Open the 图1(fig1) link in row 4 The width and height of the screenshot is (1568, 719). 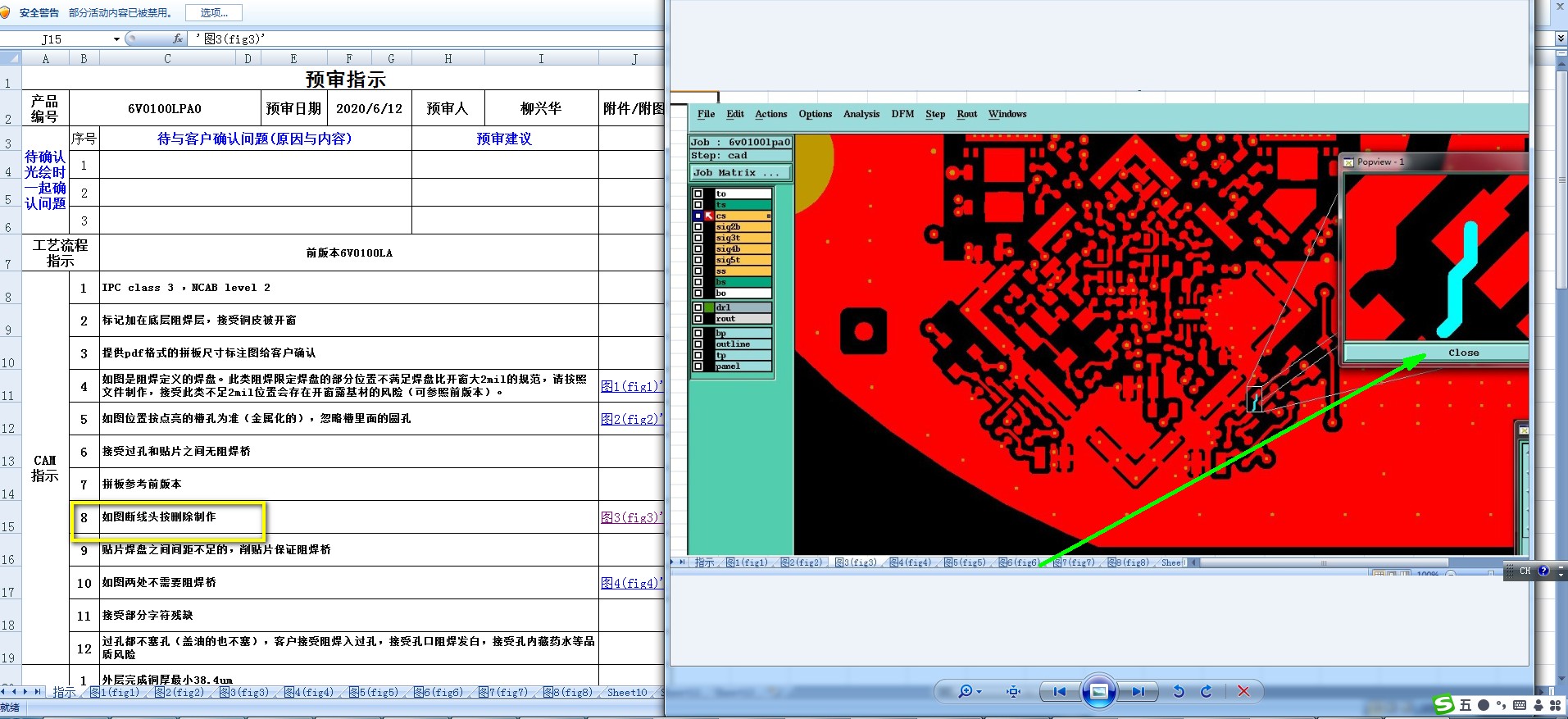pyautogui.click(x=631, y=386)
